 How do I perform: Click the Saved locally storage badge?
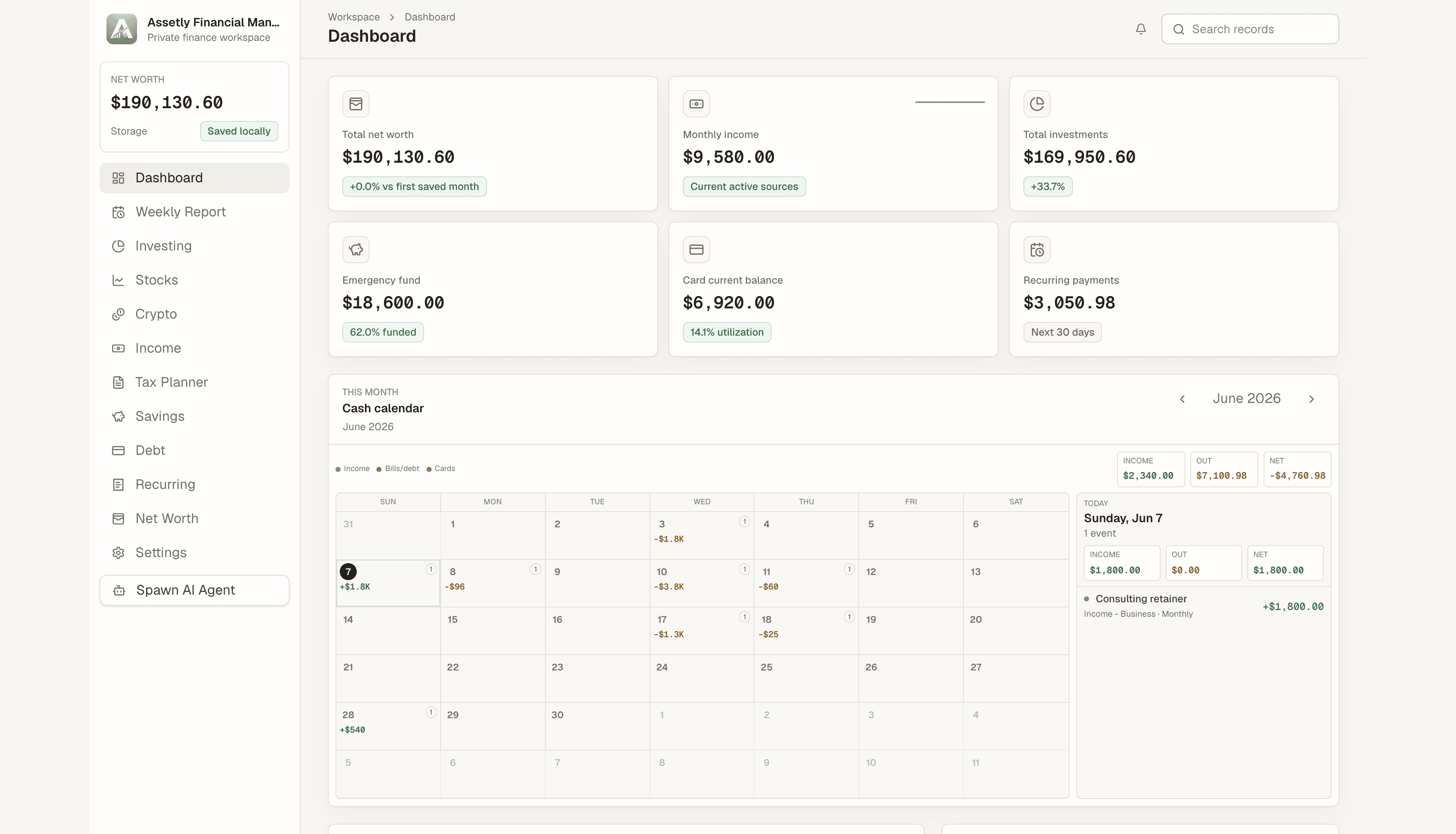point(239,131)
